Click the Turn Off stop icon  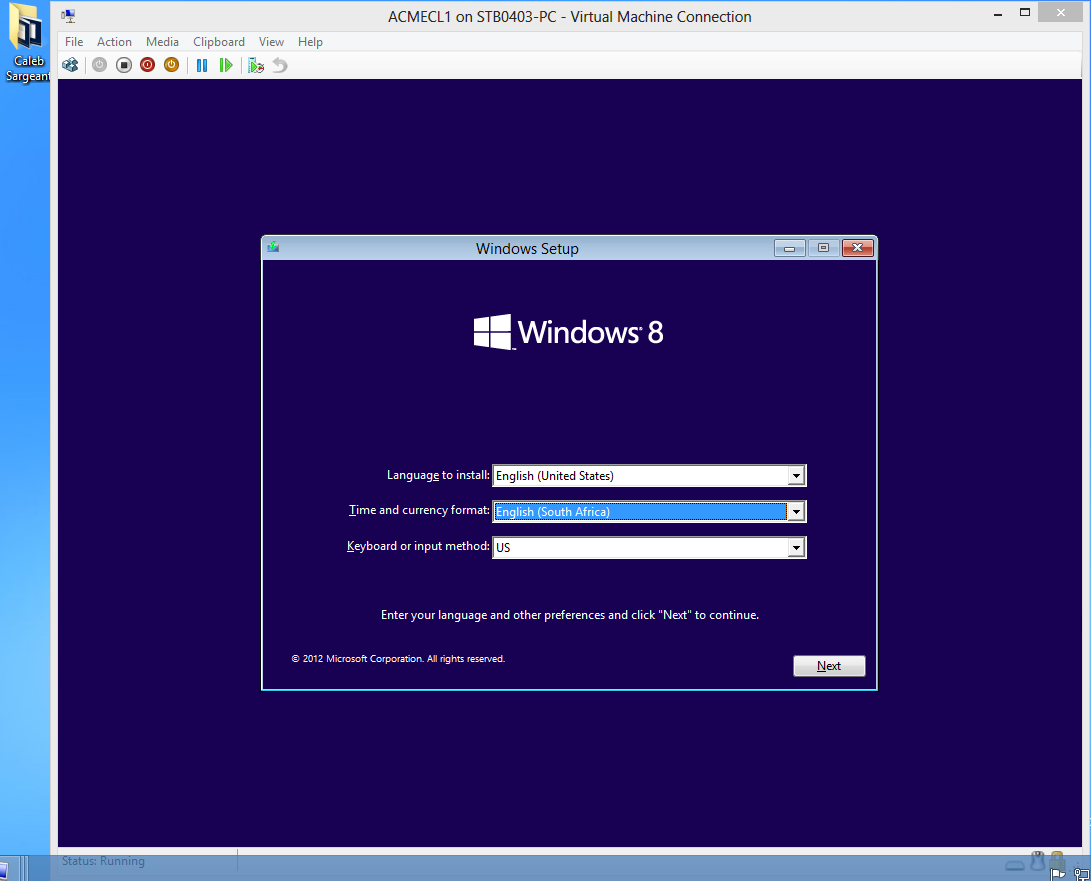pyautogui.click(x=124, y=65)
